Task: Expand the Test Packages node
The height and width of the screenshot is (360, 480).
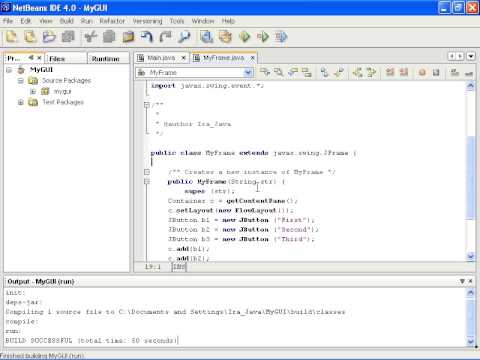Action: pyautogui.click(x=21, y=102)
